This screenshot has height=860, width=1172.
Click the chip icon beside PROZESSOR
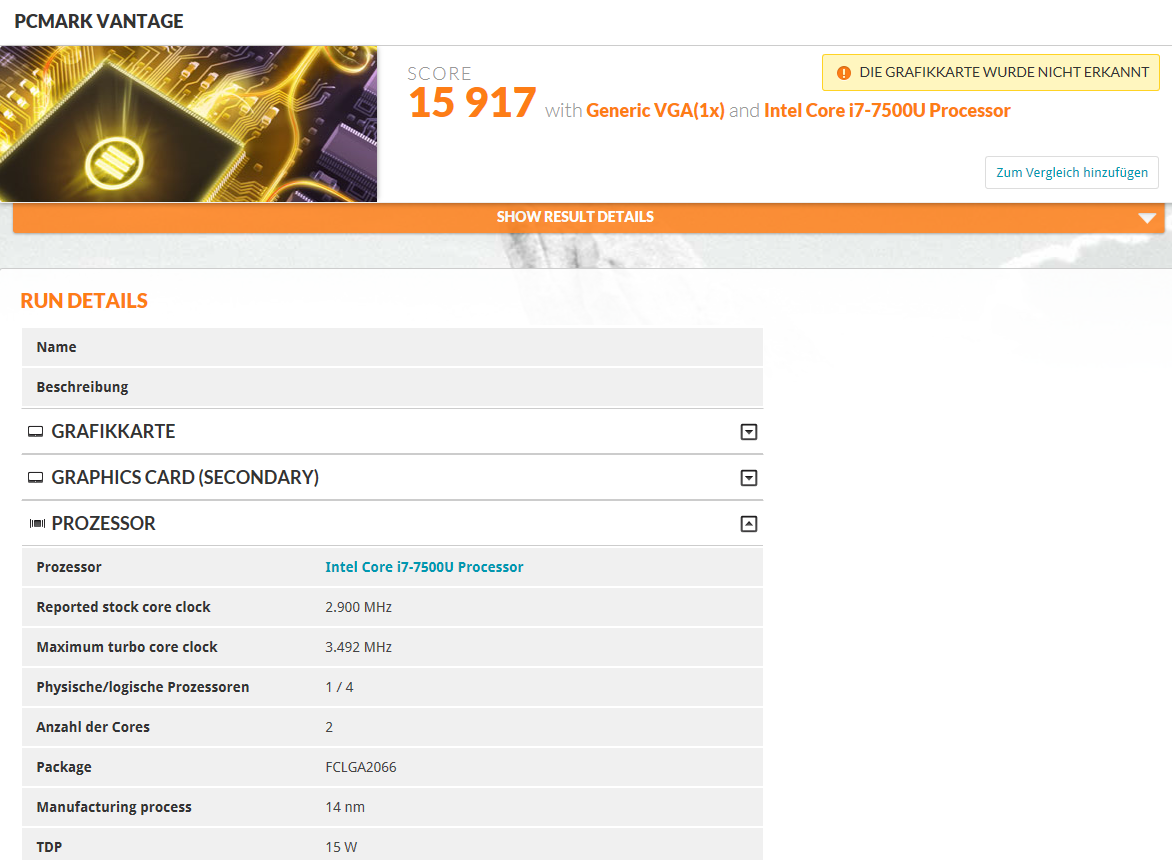click(37, 524)
